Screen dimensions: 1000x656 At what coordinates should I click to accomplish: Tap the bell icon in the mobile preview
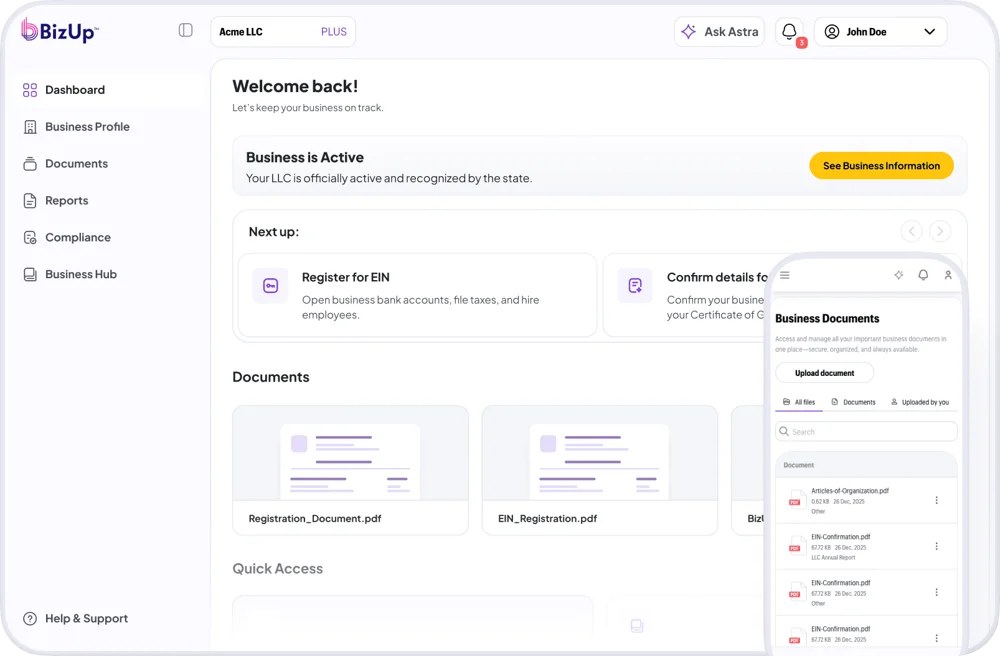pos(923,275)
